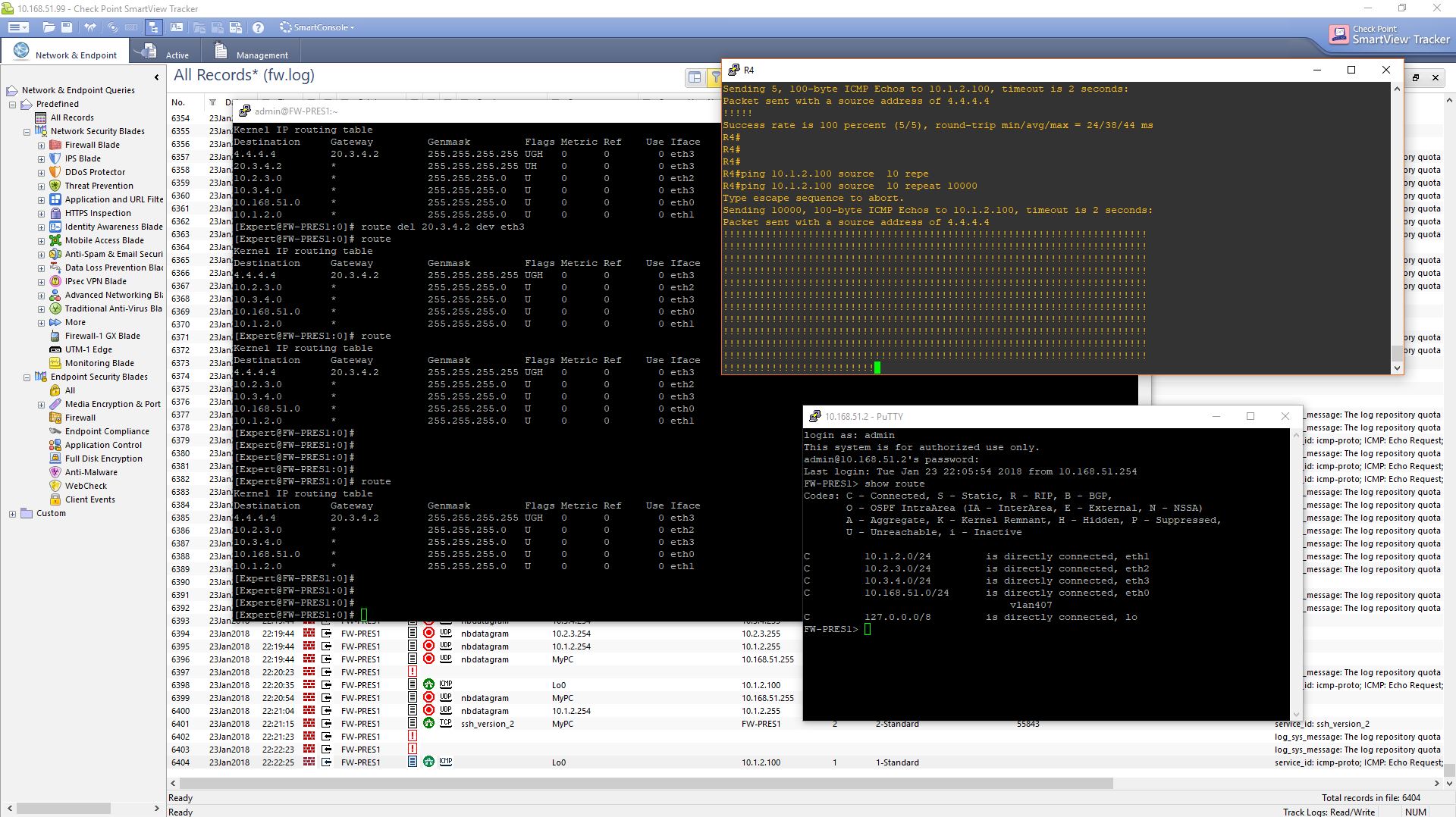Screen dimensions: 1456x817
Task: Open Full Disk Encryption query
Action: pyautogui.click(x=104, y=459)
